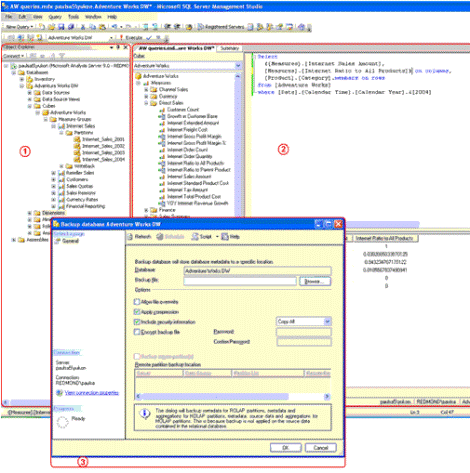Screen dimensions: 470x473
Task: Expand the Reseller Sales measure group
Action: point(53,173)
